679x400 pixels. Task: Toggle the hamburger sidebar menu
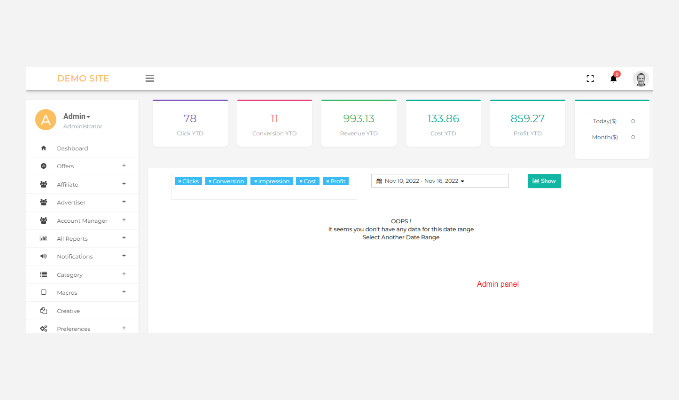click(149, 78)
